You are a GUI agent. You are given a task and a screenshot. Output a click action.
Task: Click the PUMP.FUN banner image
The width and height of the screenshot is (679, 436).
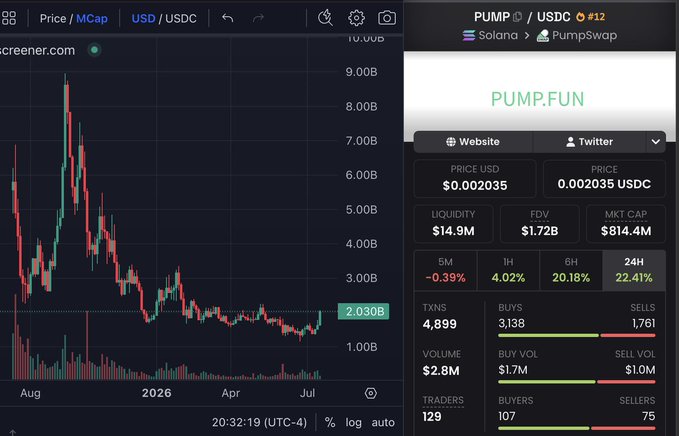pos(539,96)
